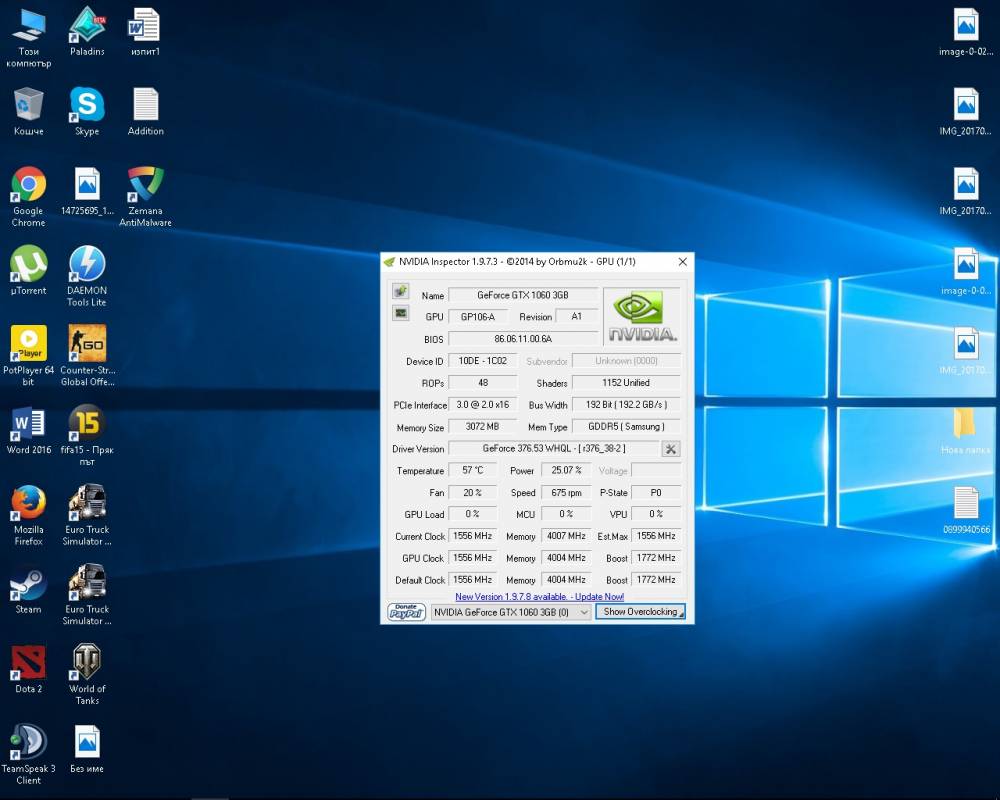
Task: Click the Driver Version field
Action: click(x=554, y=448)
